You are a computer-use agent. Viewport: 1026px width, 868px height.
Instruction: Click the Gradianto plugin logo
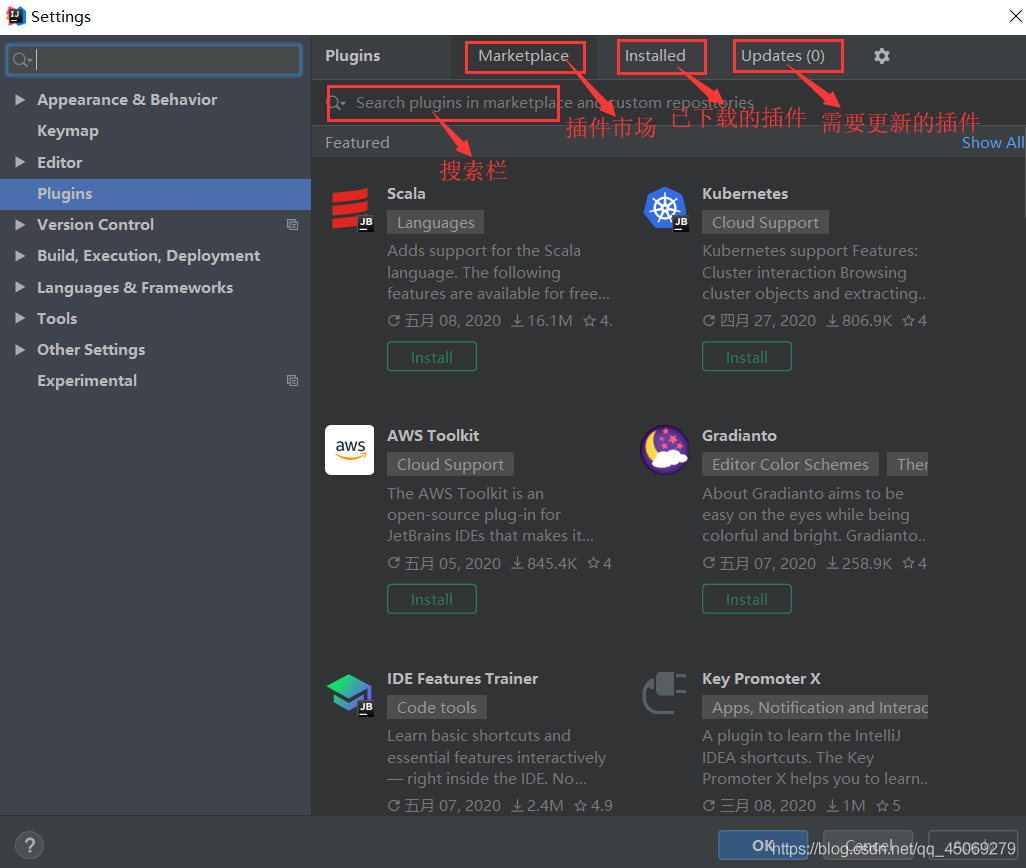click(665, 450)
